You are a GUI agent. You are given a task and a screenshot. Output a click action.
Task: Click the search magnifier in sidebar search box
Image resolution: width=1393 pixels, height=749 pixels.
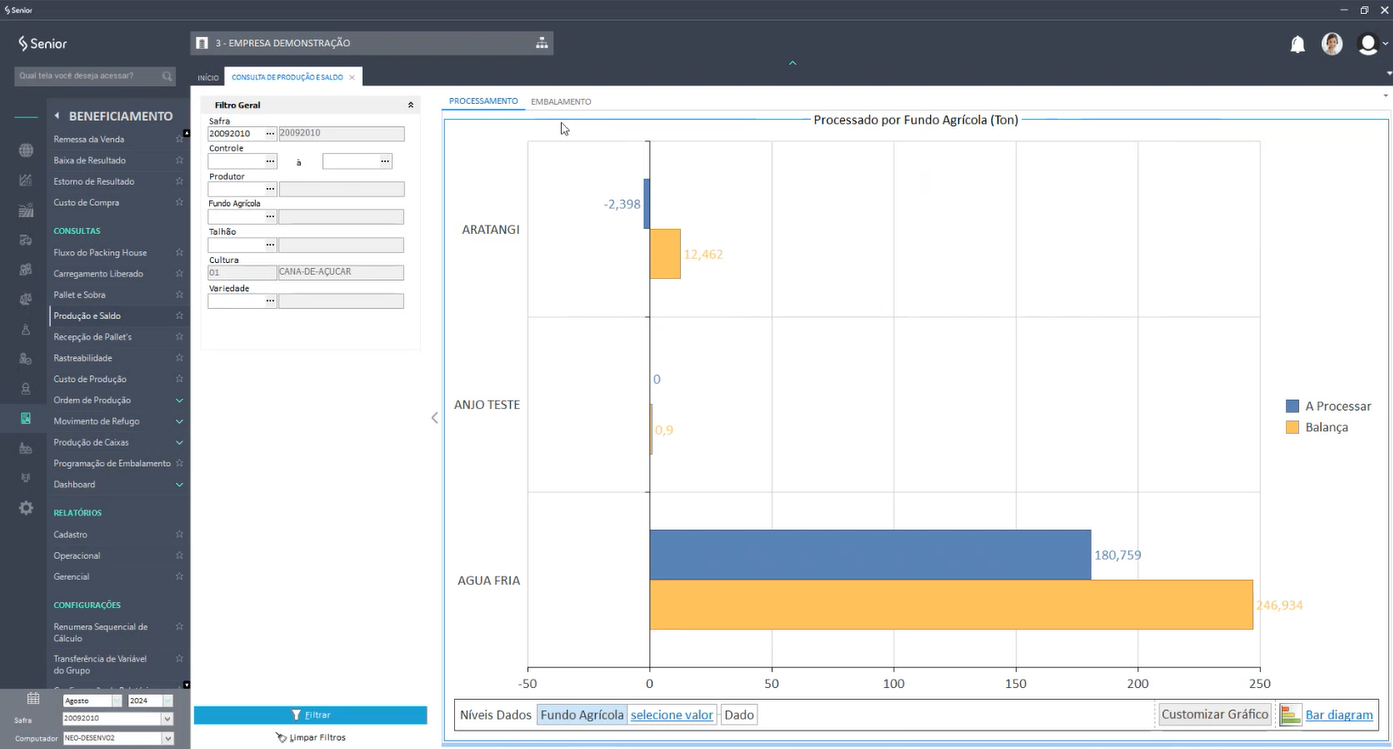[167, 76]
